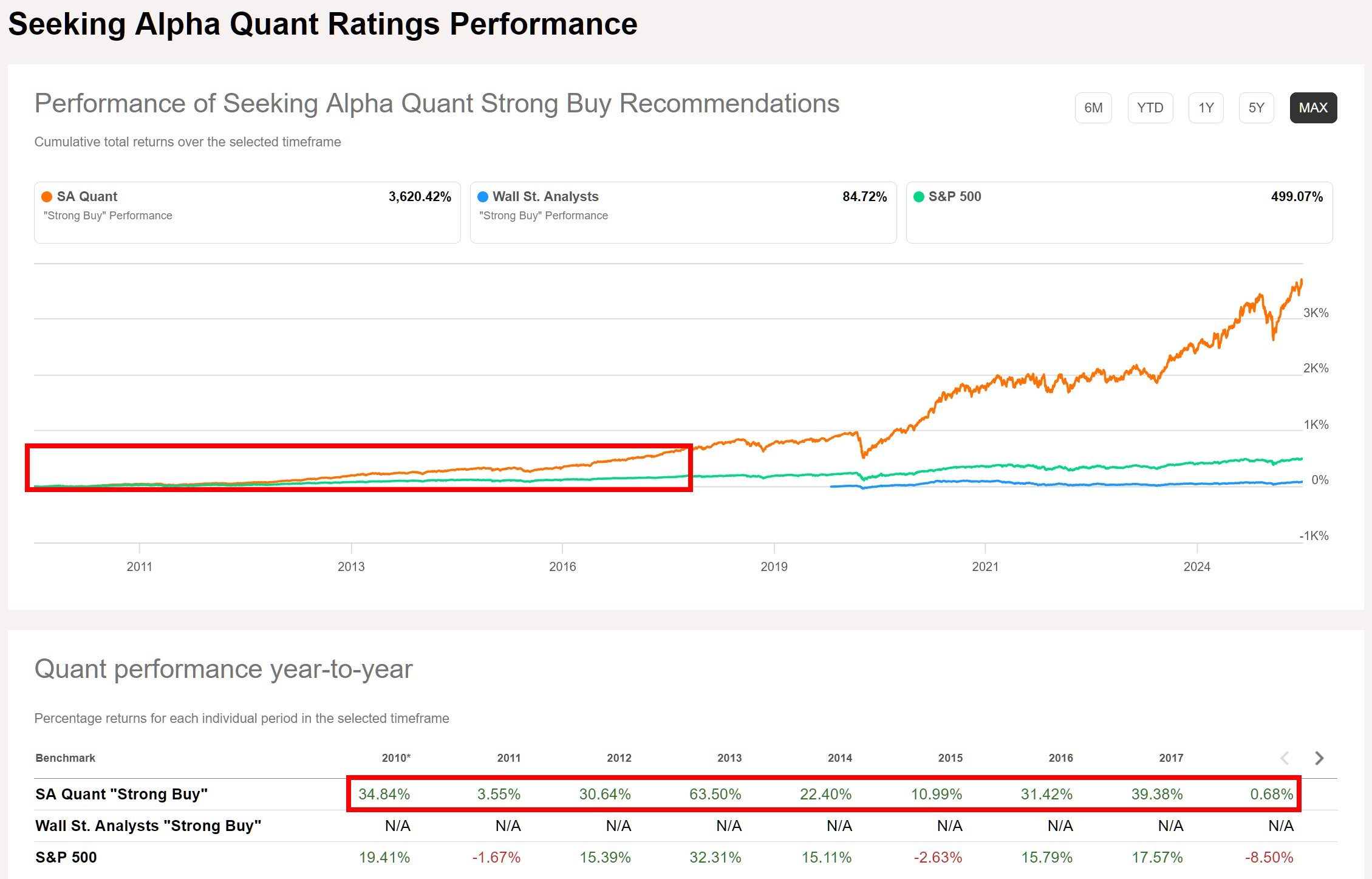The height and width of the screenshot is (879, 1372).
Task: Click the green S&P 500 legend dot
Action: 919,197
